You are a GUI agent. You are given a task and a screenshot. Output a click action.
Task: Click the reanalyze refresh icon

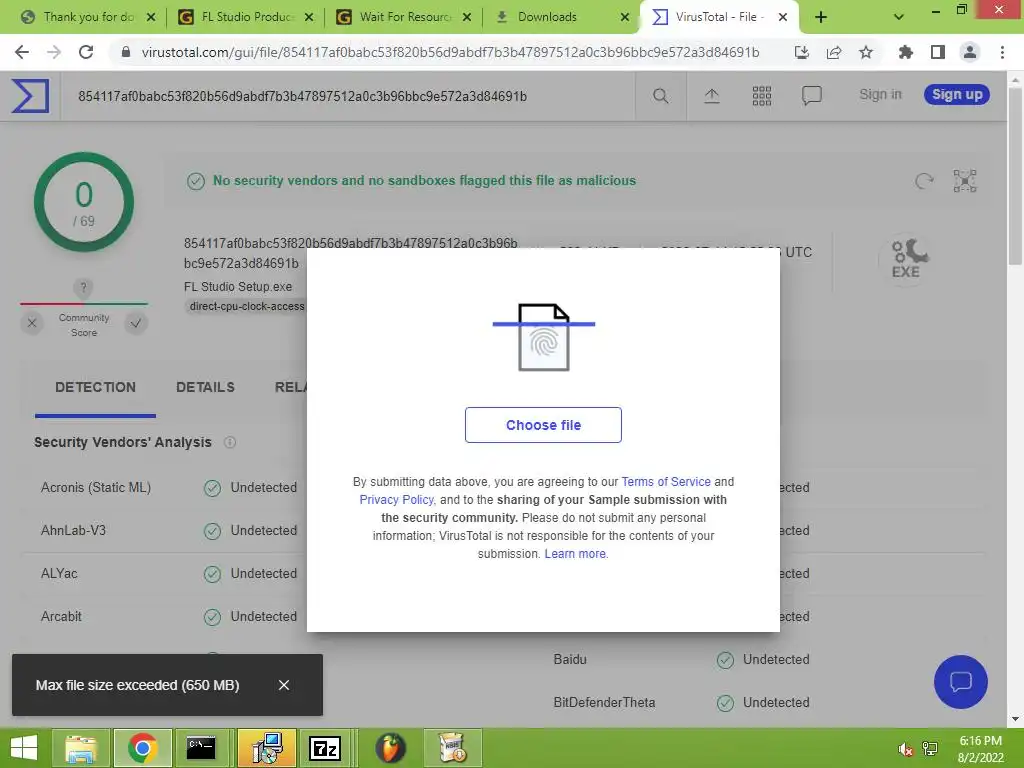click(924, 181)
